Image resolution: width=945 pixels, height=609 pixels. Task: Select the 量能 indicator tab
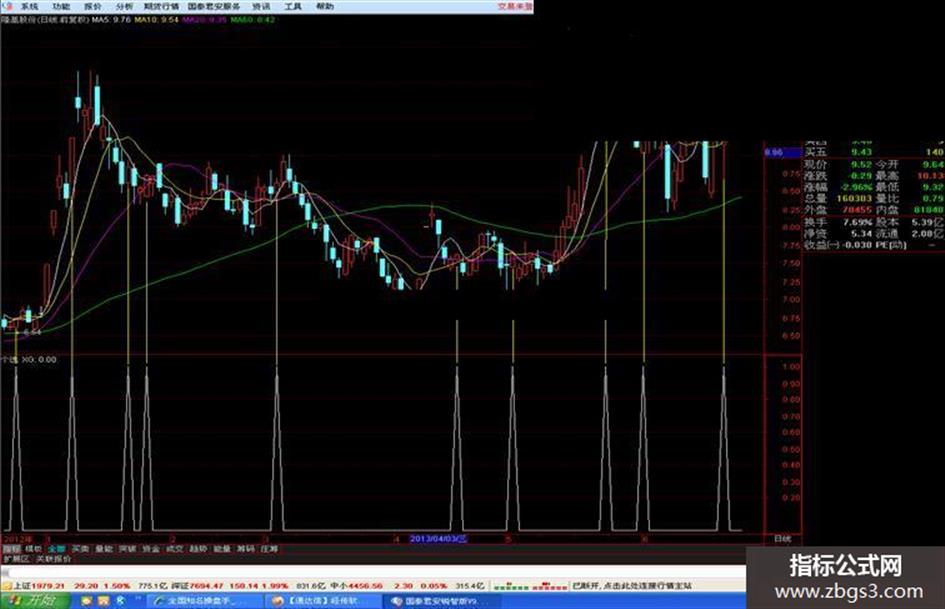pos(104,549)
